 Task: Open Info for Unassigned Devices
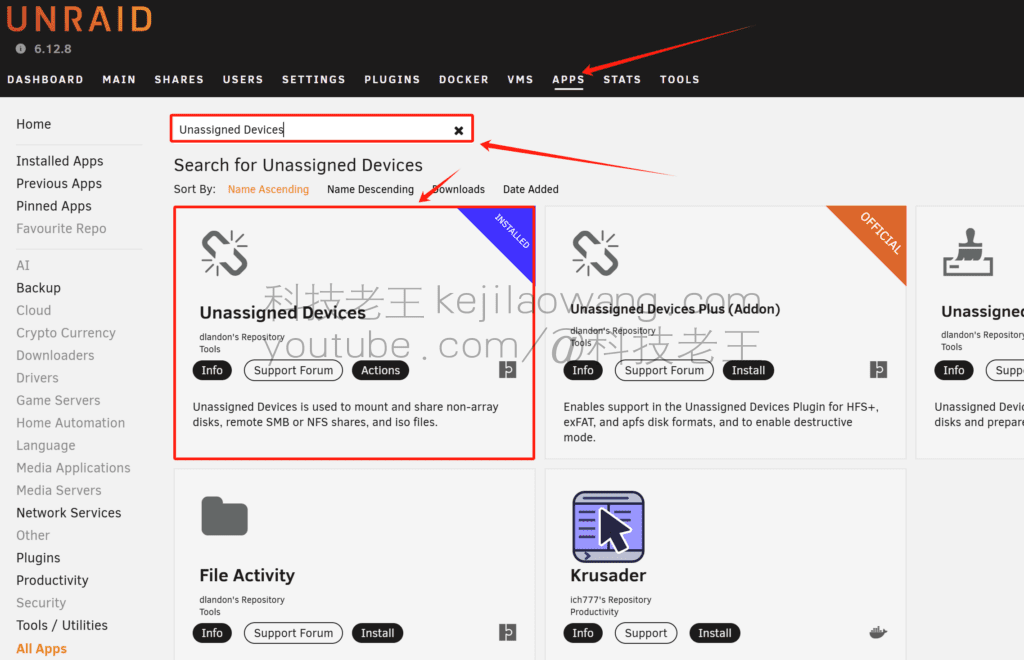click(x=212, y=370)
